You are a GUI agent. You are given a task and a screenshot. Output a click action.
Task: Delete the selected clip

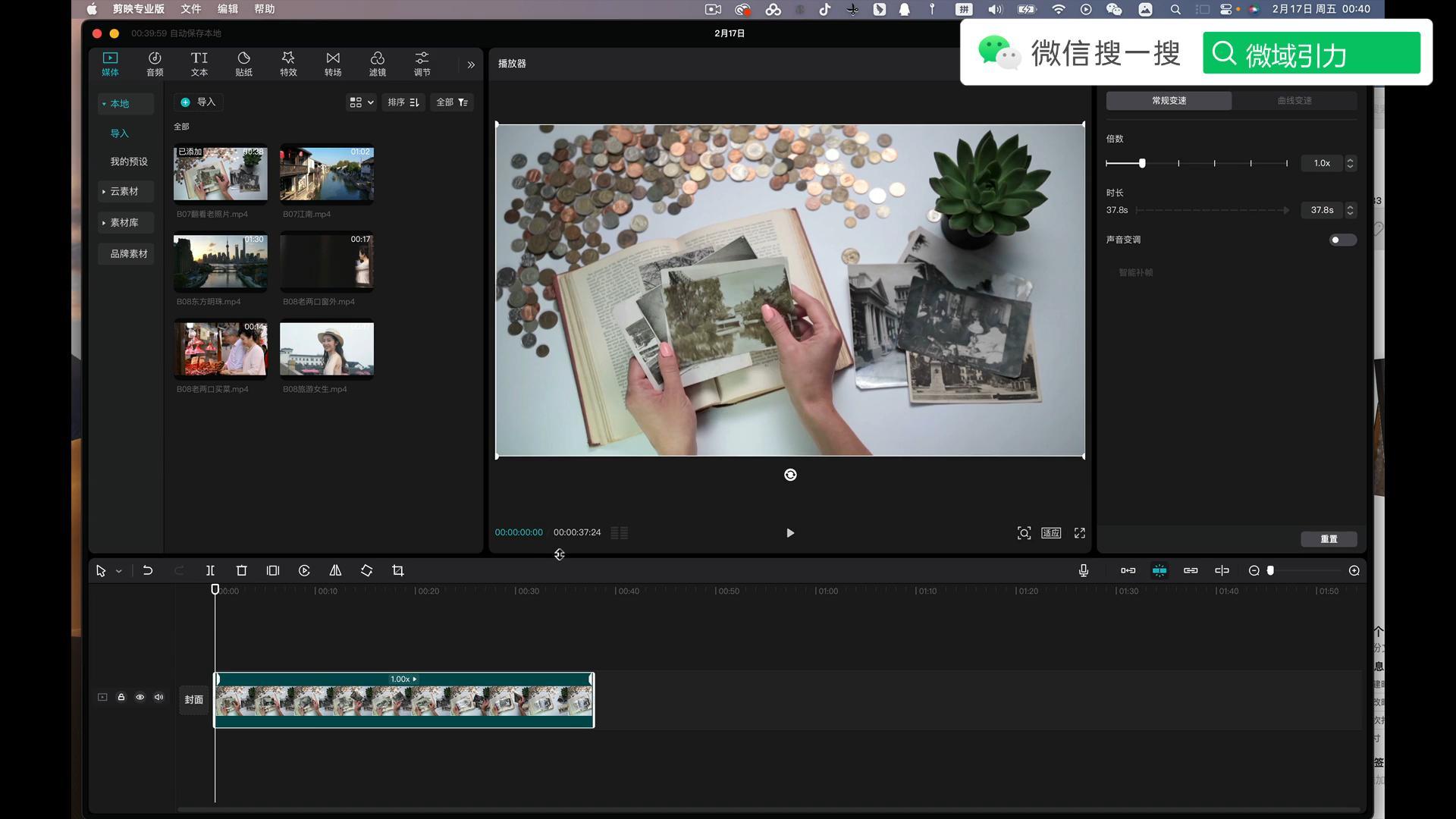[x=242, y=571]
